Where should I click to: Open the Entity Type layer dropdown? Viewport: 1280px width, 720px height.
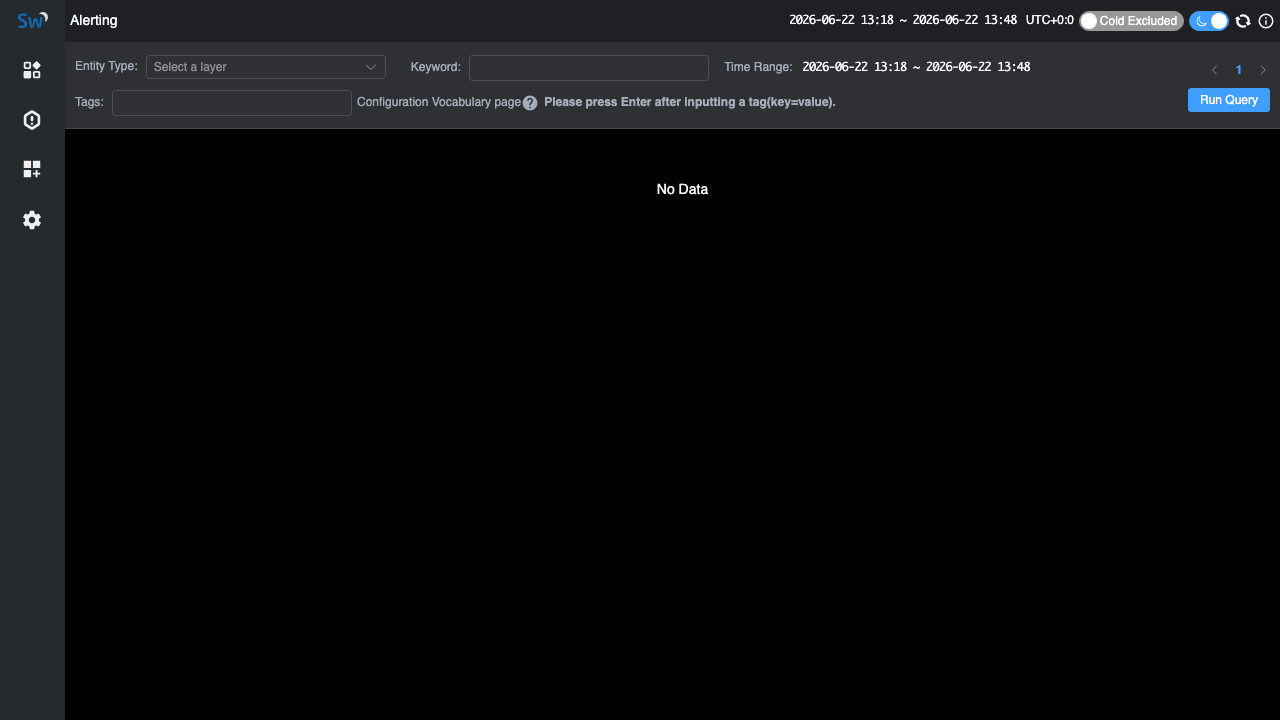266,67
